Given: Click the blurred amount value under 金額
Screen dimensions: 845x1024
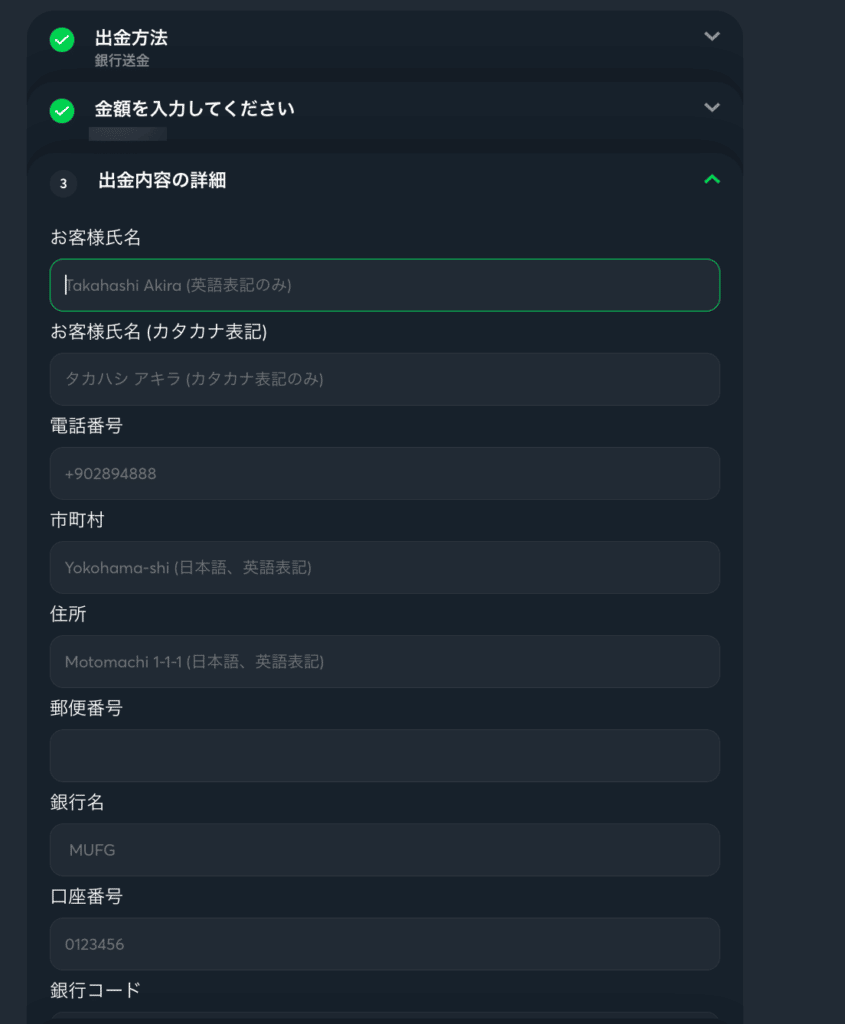Looking at the screenshot, I should 128,133.
